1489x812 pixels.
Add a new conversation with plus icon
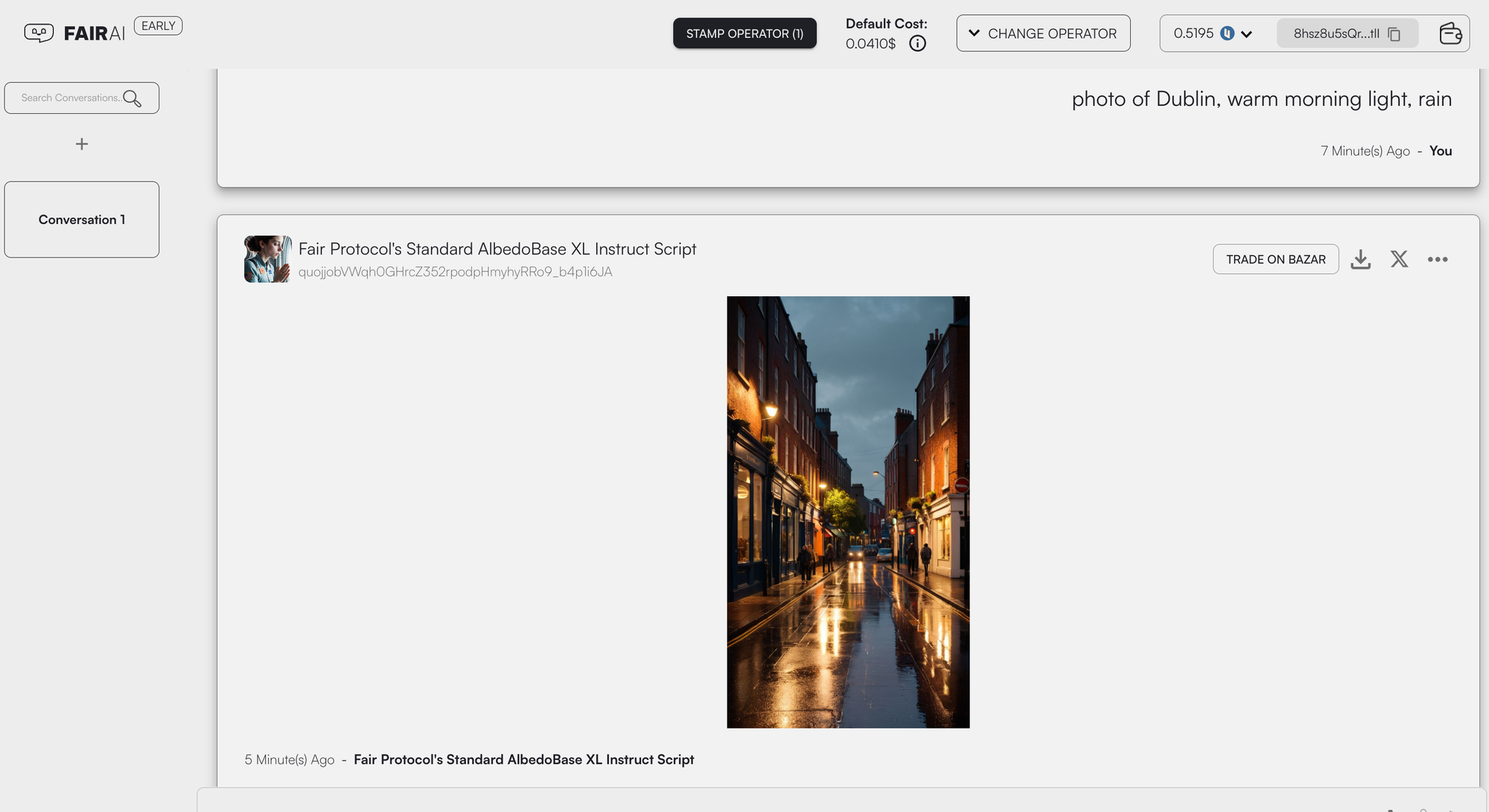[x=82, y=144]
